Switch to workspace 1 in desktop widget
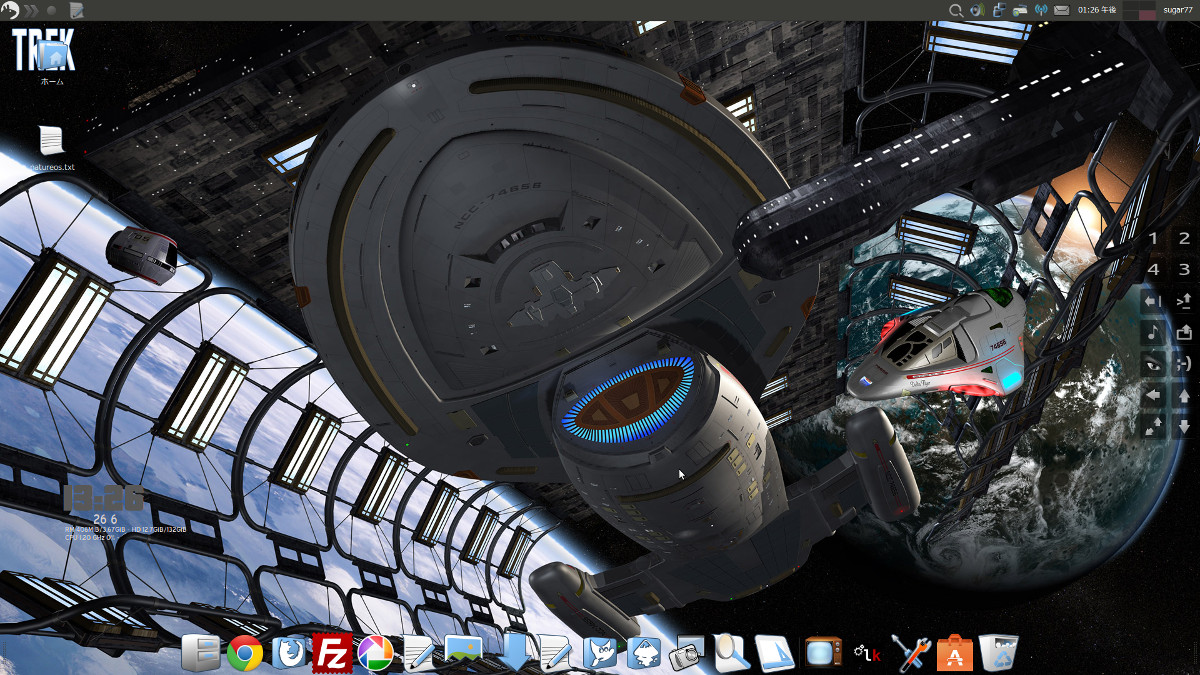1200x675 pixels. tap(1153, 238)
